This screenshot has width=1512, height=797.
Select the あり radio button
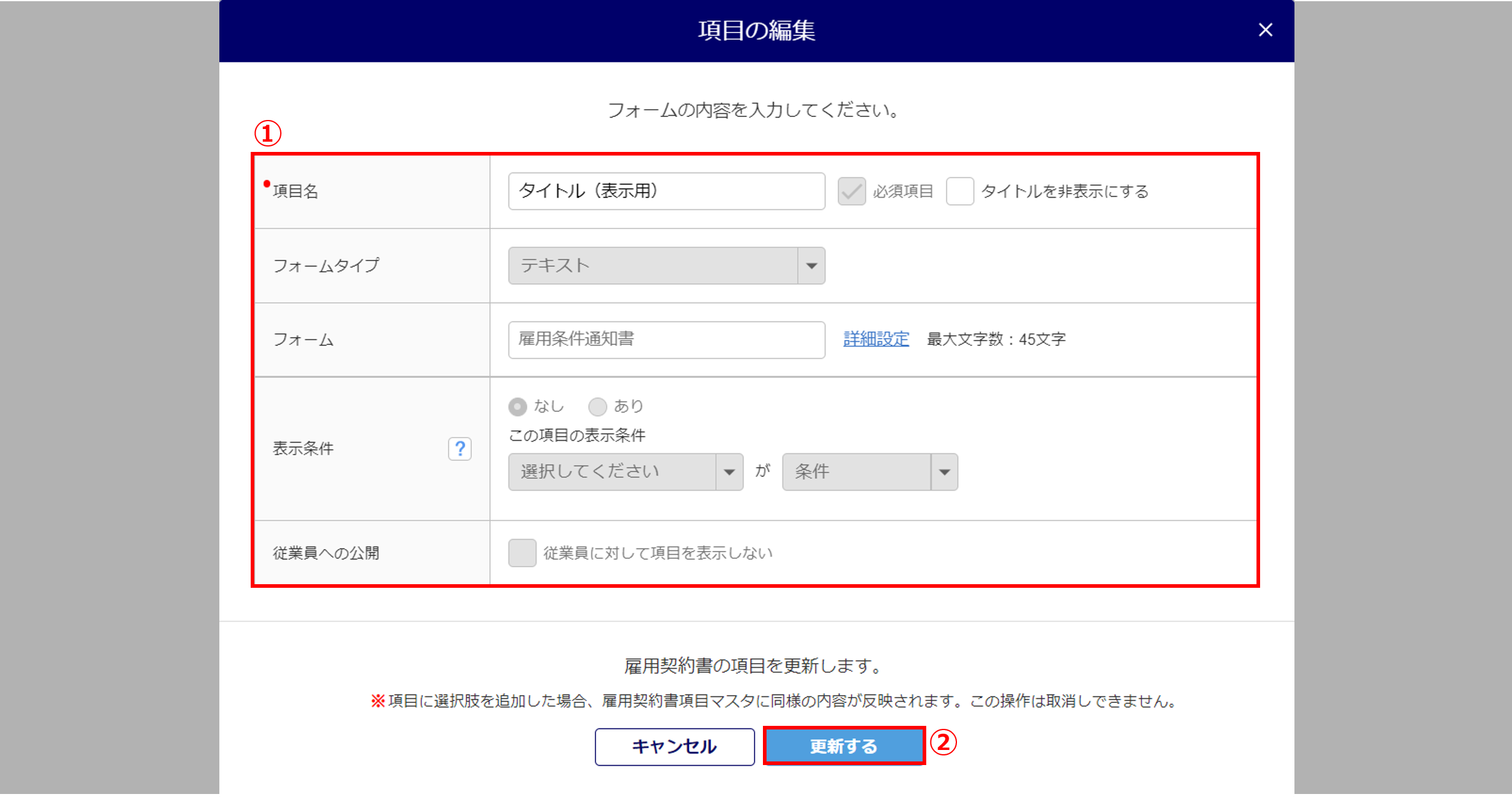[597, 407]
